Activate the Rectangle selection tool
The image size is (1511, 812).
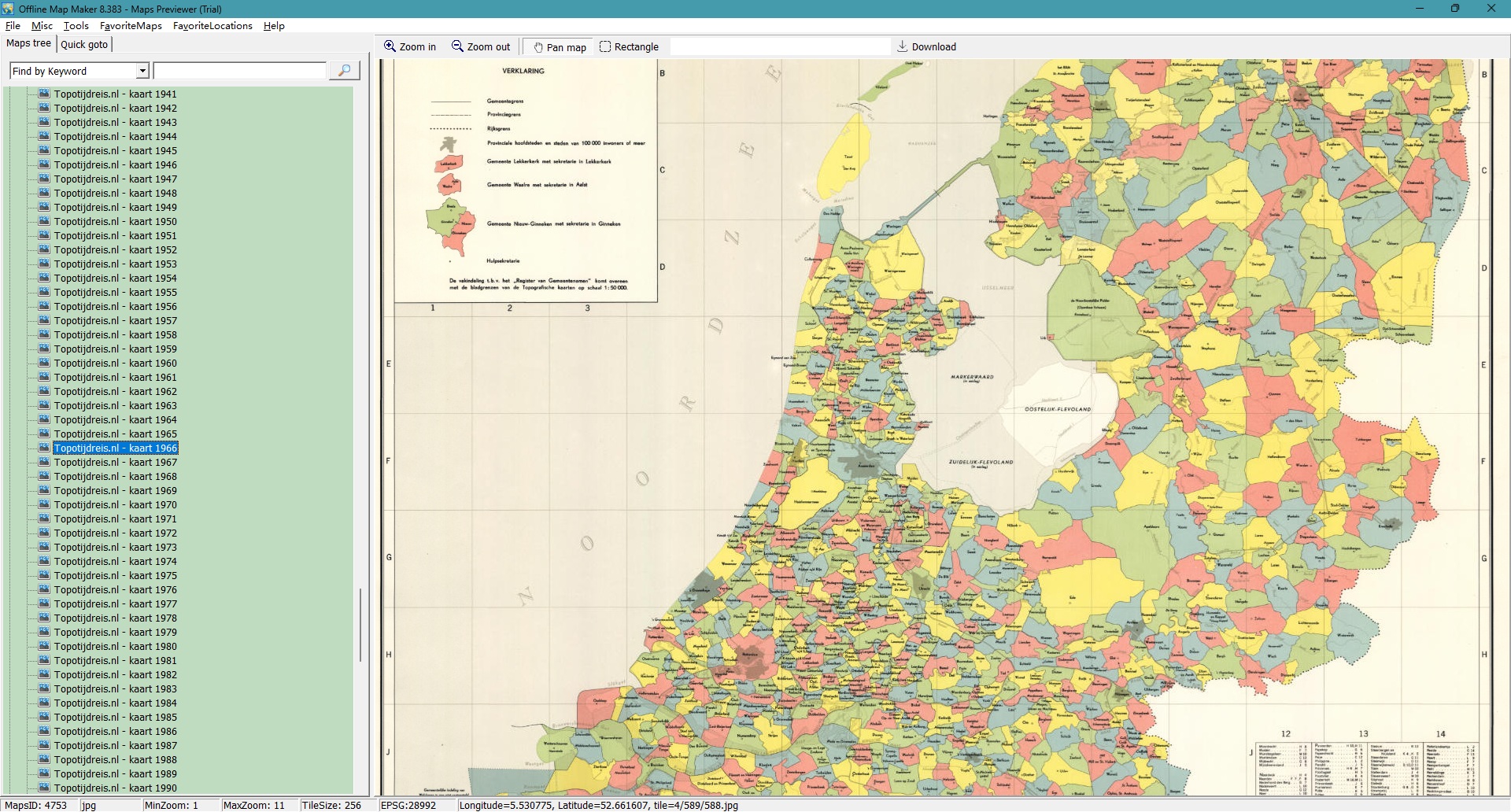[605, 46]
